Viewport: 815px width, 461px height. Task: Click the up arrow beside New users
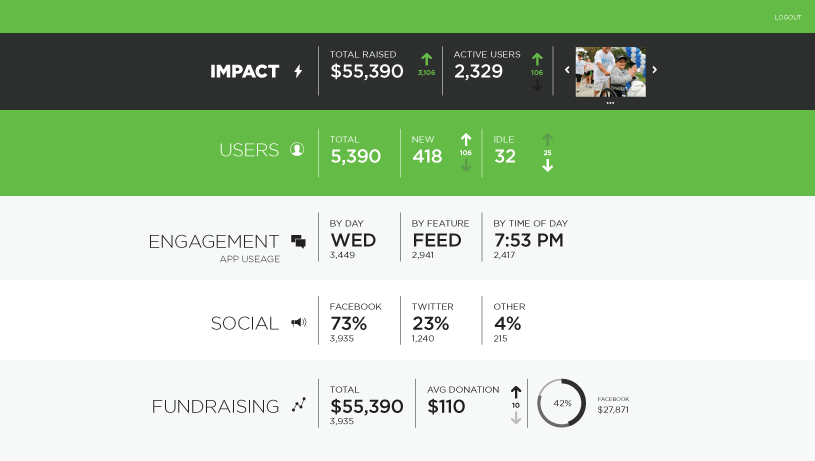(466, 140)
